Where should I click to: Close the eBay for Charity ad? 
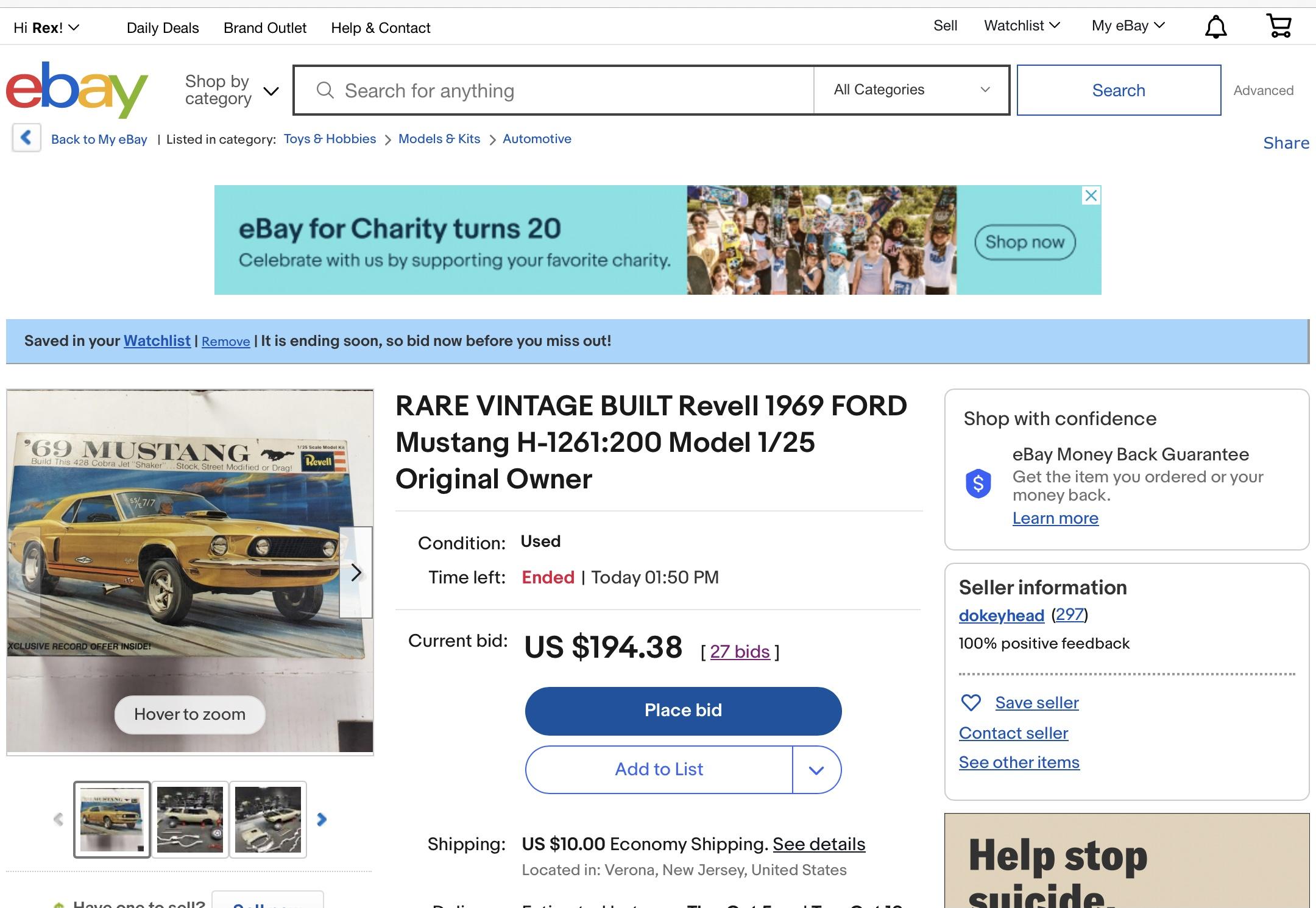tap(1091, 195)
